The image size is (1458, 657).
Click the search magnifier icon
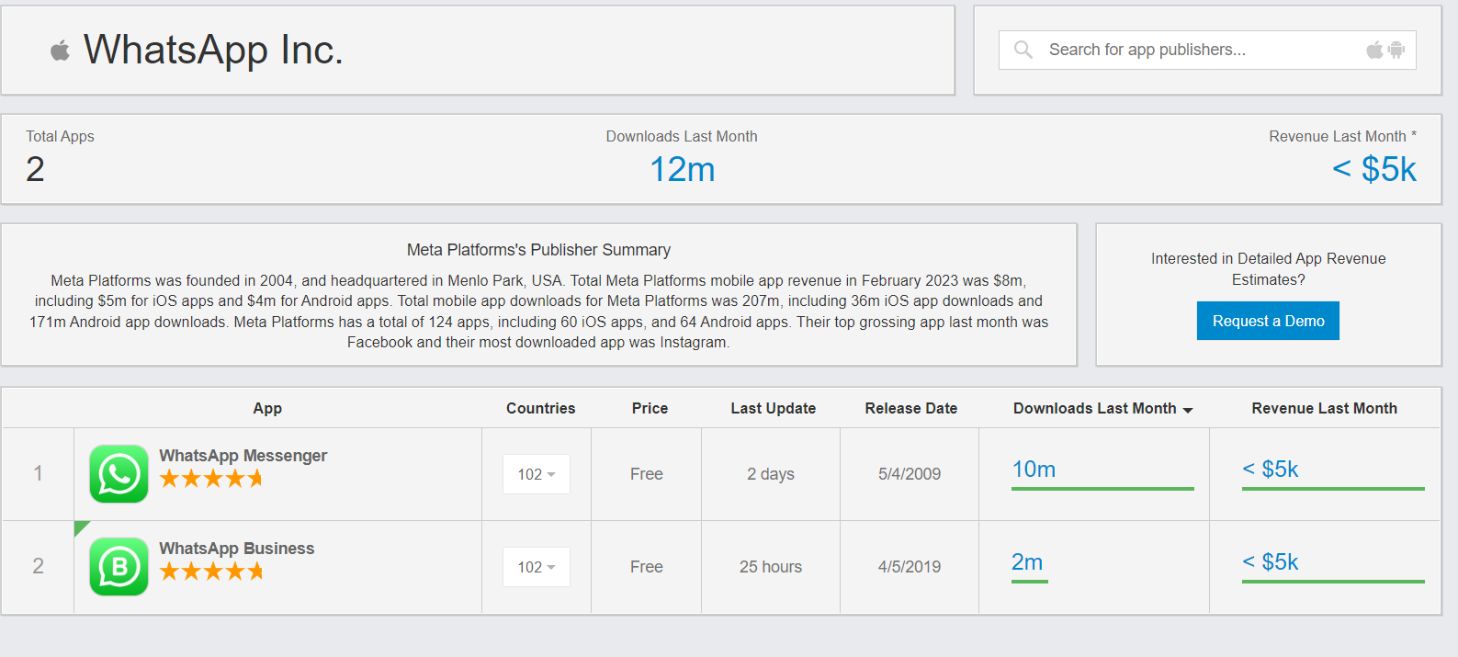click(1023, 50)
